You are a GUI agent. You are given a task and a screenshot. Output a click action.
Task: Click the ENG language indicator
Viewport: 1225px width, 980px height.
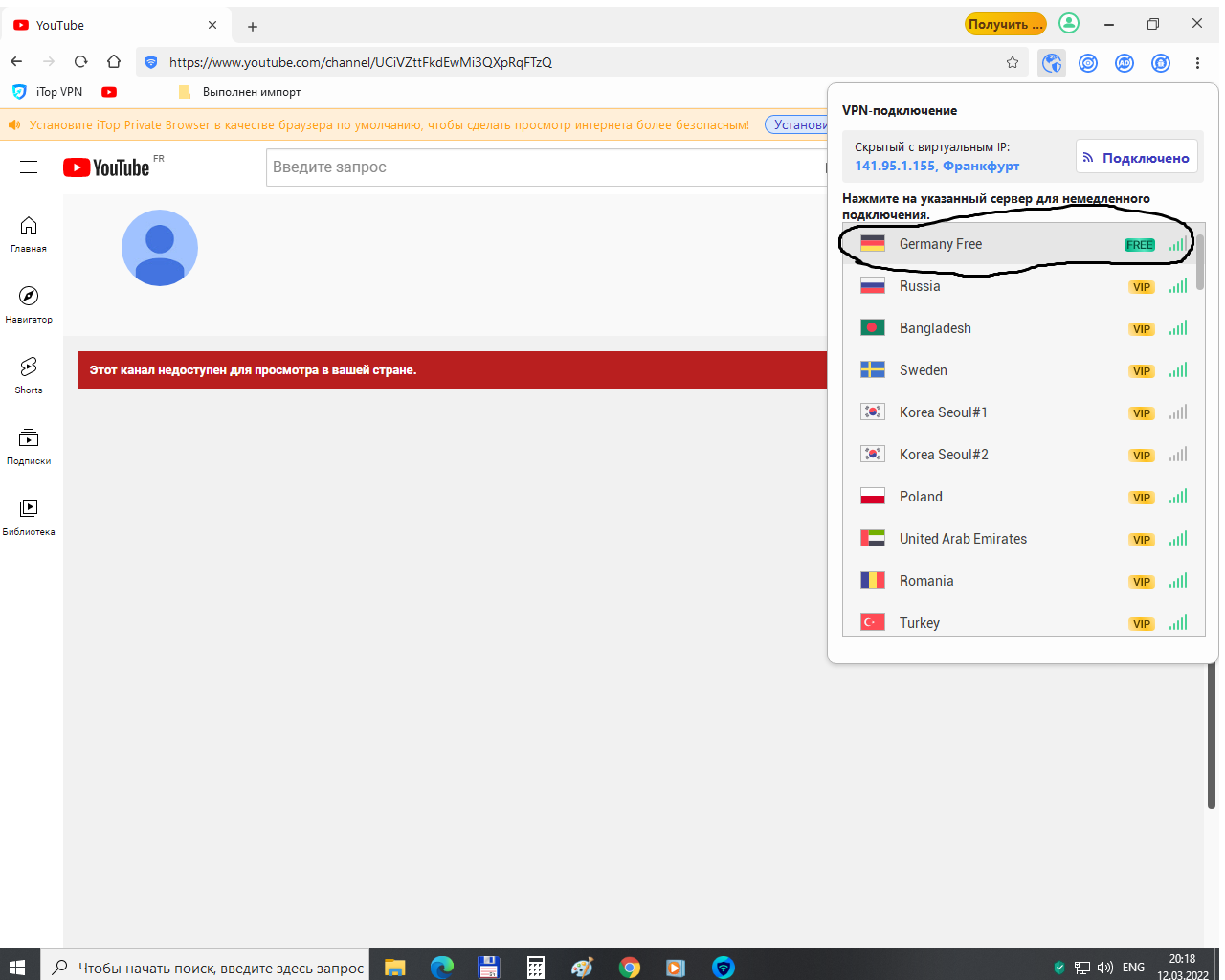click(1133, 968)
